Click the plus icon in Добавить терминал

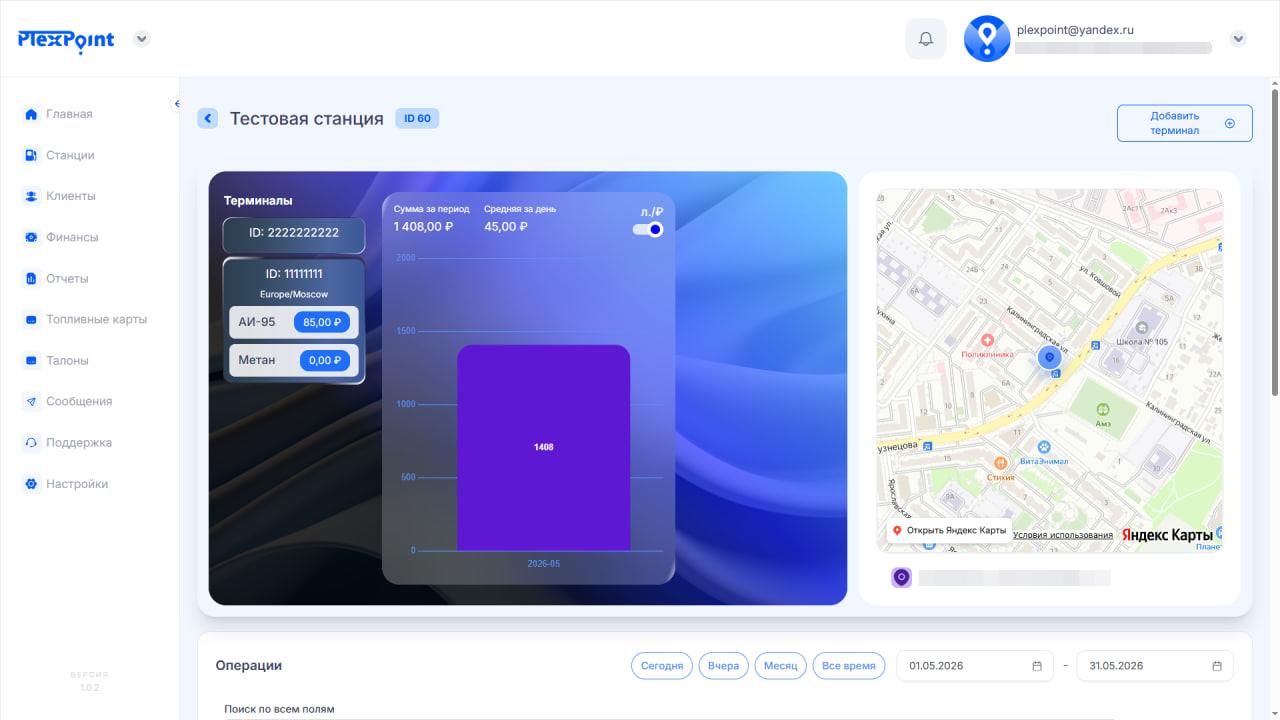(x=1230, y=123)
